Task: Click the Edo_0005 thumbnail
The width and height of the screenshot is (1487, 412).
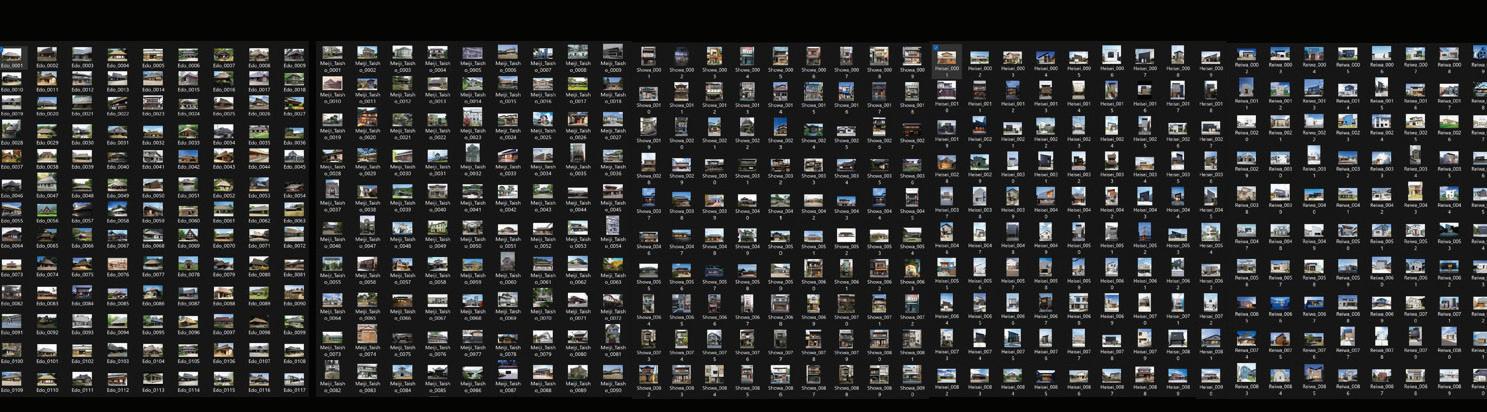Action: tap(153, 54)
